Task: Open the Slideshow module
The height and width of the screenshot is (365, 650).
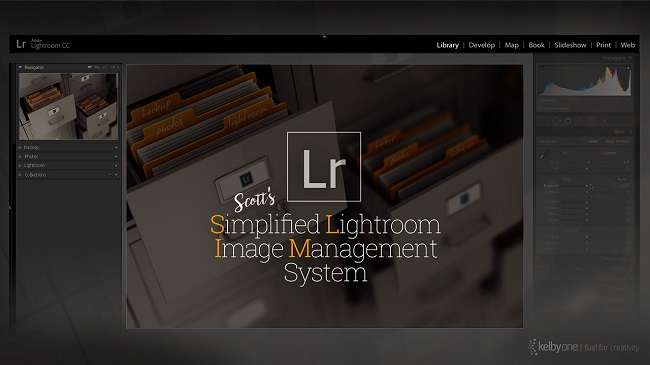Action: tap(570, 45)
